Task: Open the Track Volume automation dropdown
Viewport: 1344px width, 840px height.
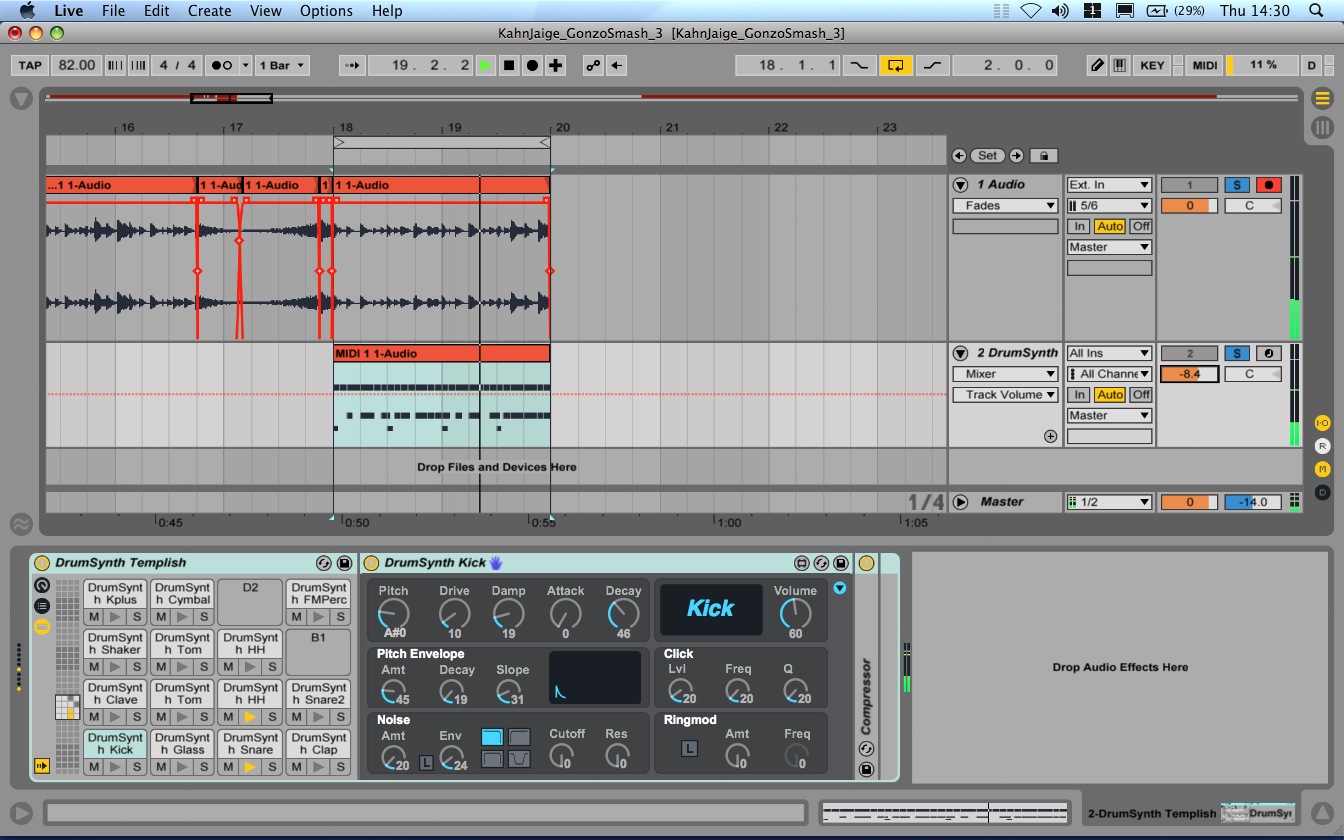Action: (x=1005, y=395)
